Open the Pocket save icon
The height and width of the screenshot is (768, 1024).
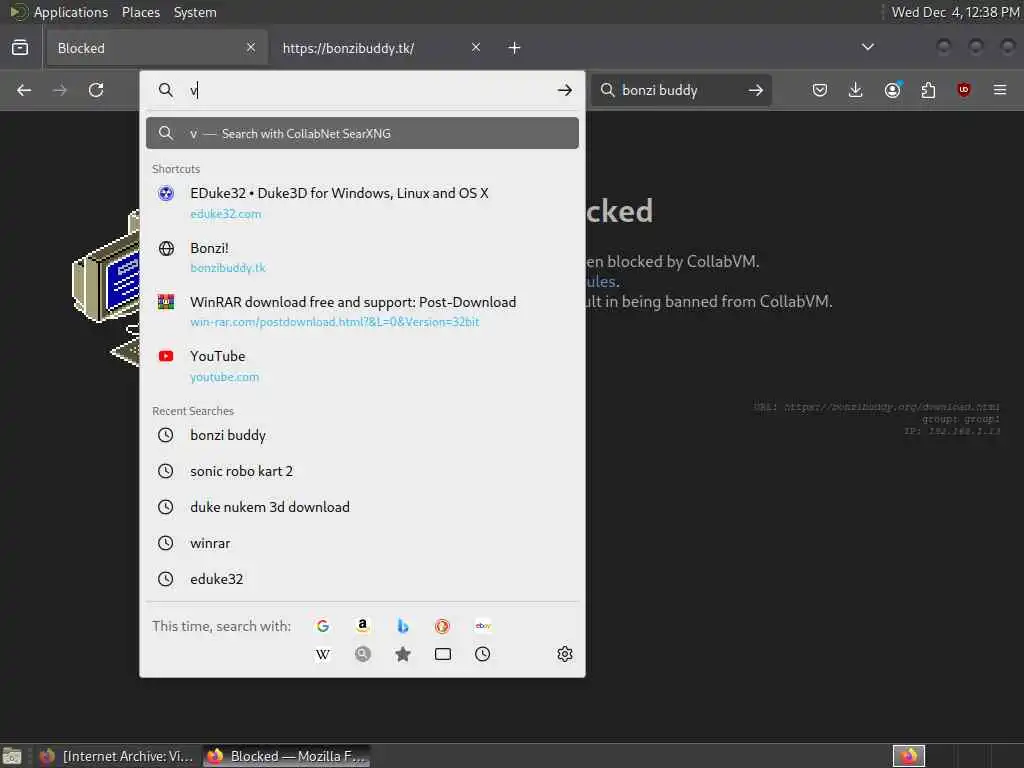tap(820, 90)
